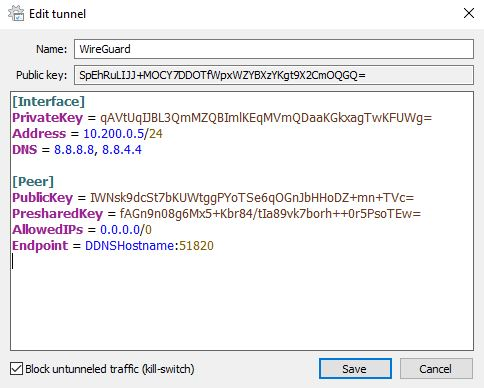Click the AllowedIPs keyword label
The width and height of the screenshot is (484, 388).
pos(48,230)
